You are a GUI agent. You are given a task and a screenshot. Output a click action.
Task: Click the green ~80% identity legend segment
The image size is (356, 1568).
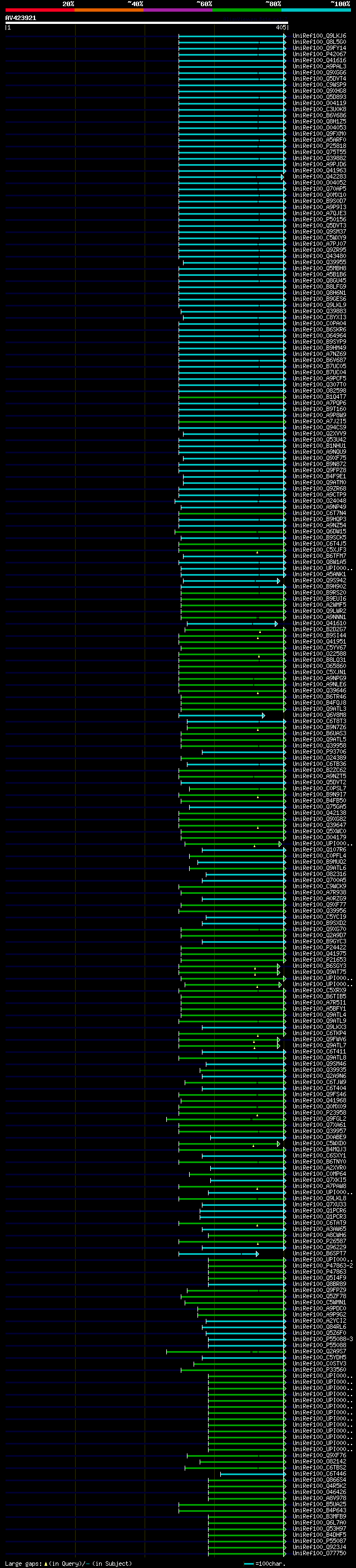coord(247,10)
